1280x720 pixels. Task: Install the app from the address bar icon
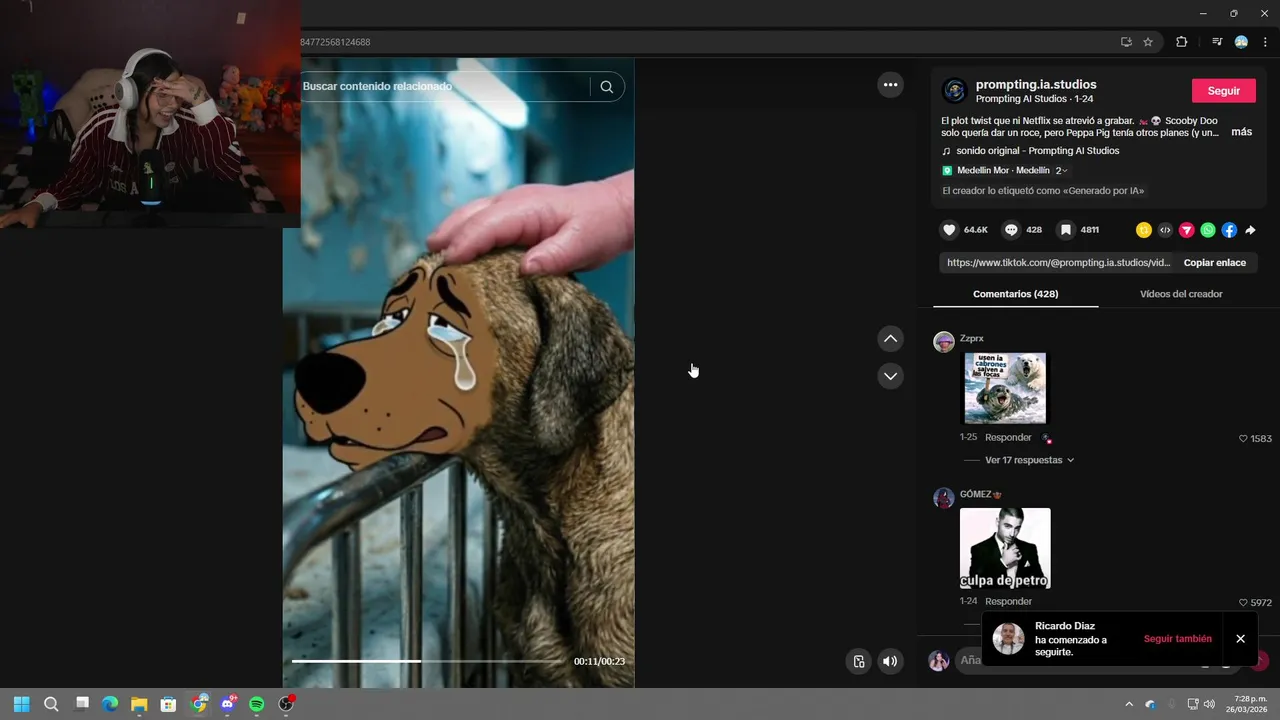[1126, 42]
